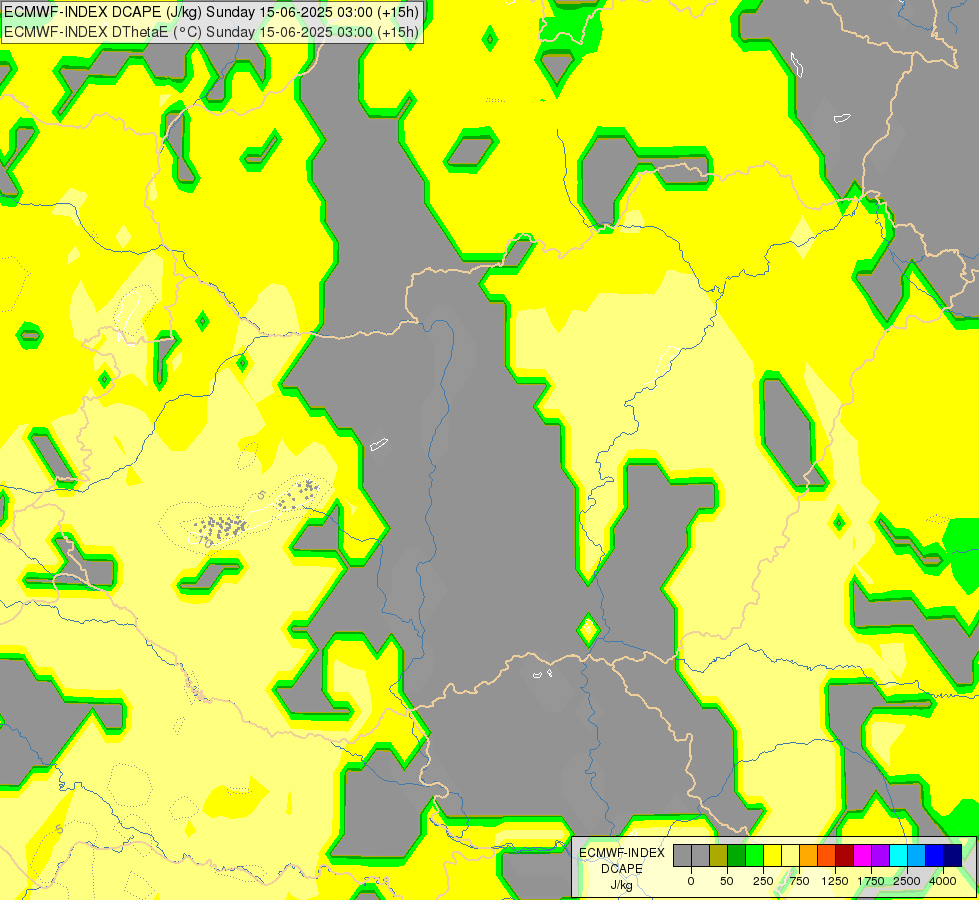Click legend tick value 50
Image resolution: width=979 pixels, height=900 pixels.
tap(727, 881)
